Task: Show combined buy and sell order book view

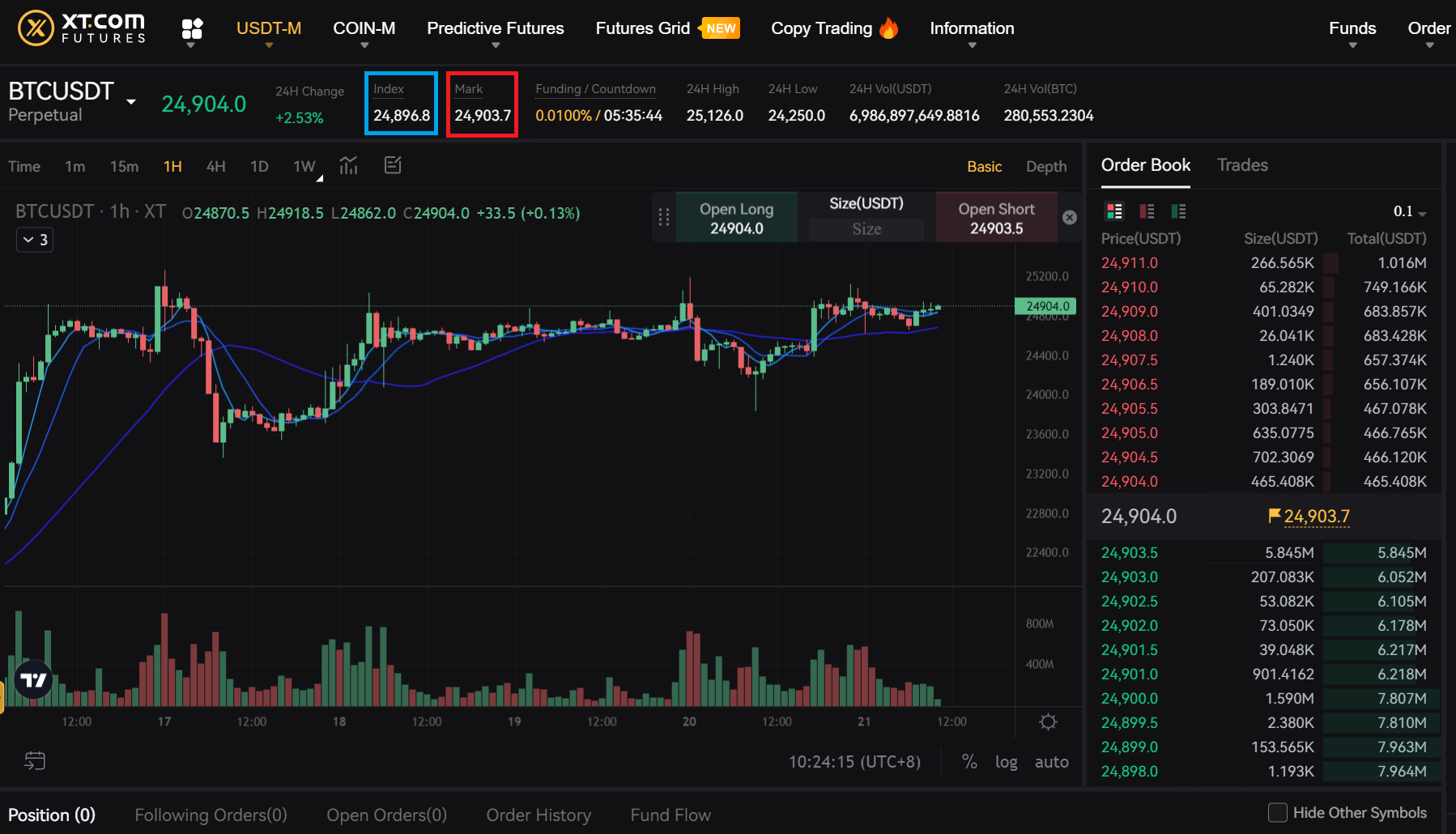Action: tap(1114, 211)
